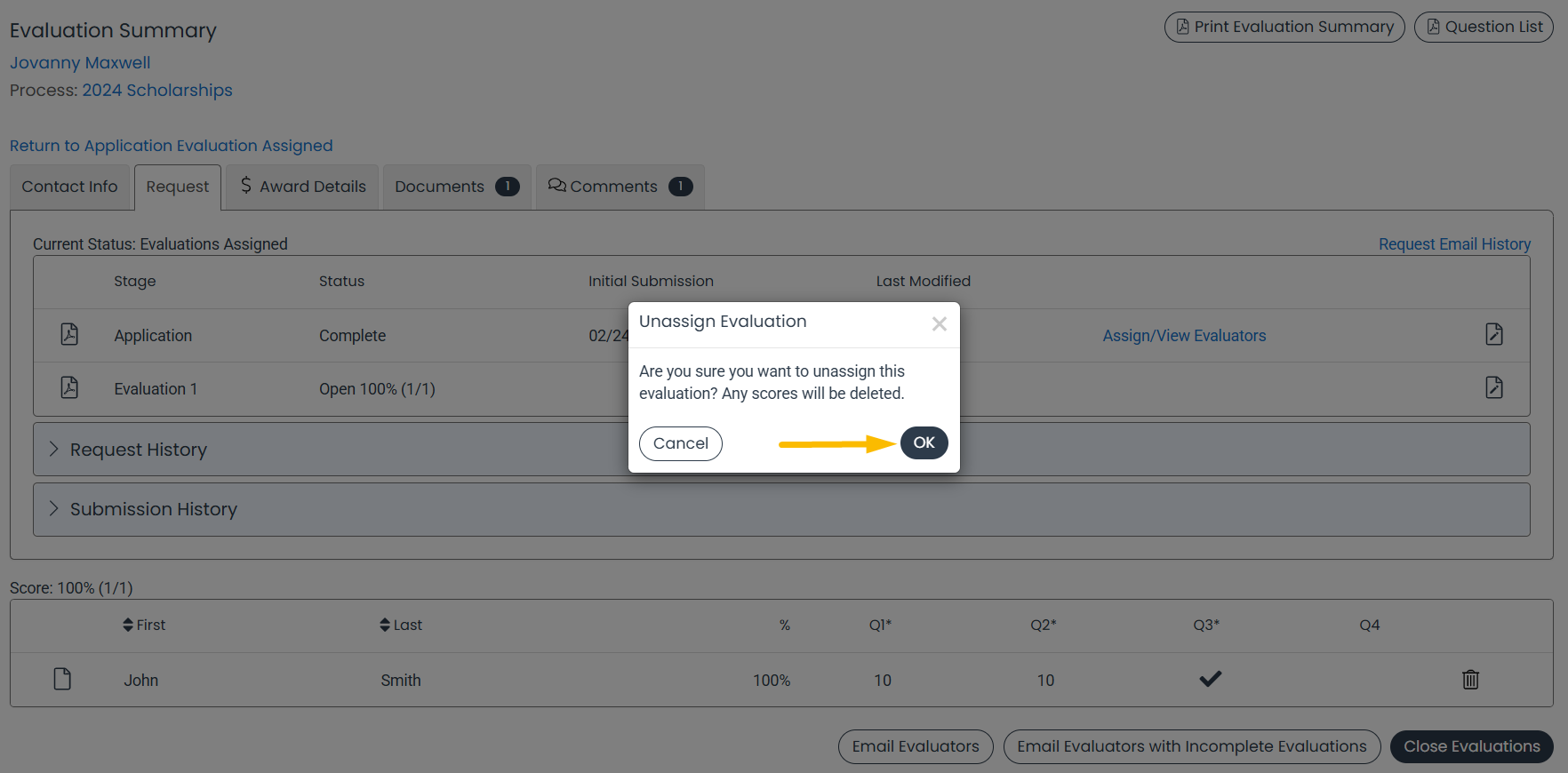Viewport: 1568px width, 773px height.
Task: Sort by First name column arrows
Action: pyautogui.click(x=128, y=625)
